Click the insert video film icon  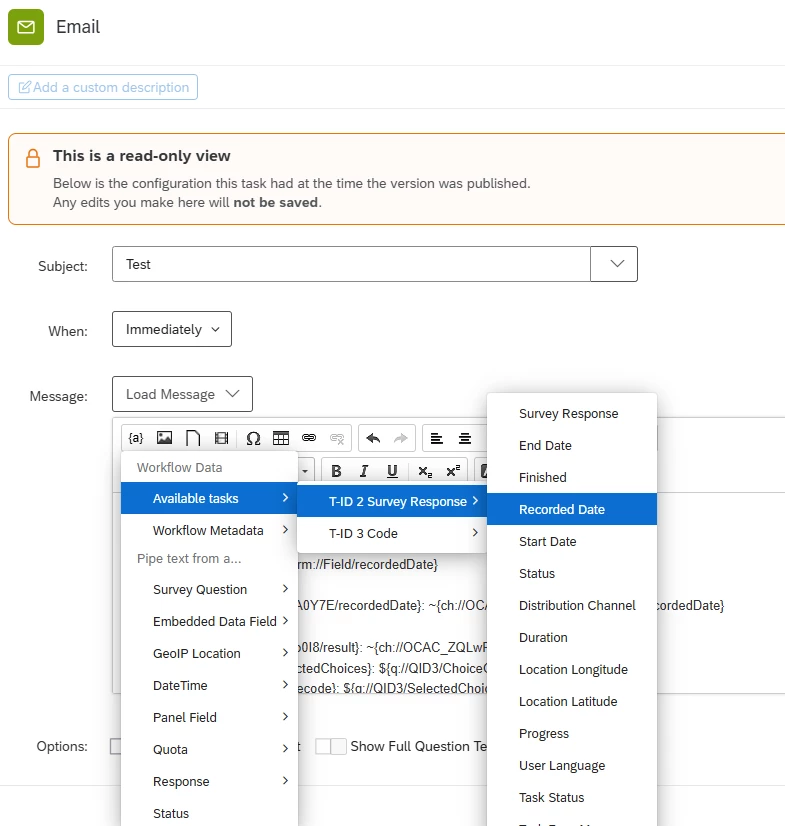221,438
